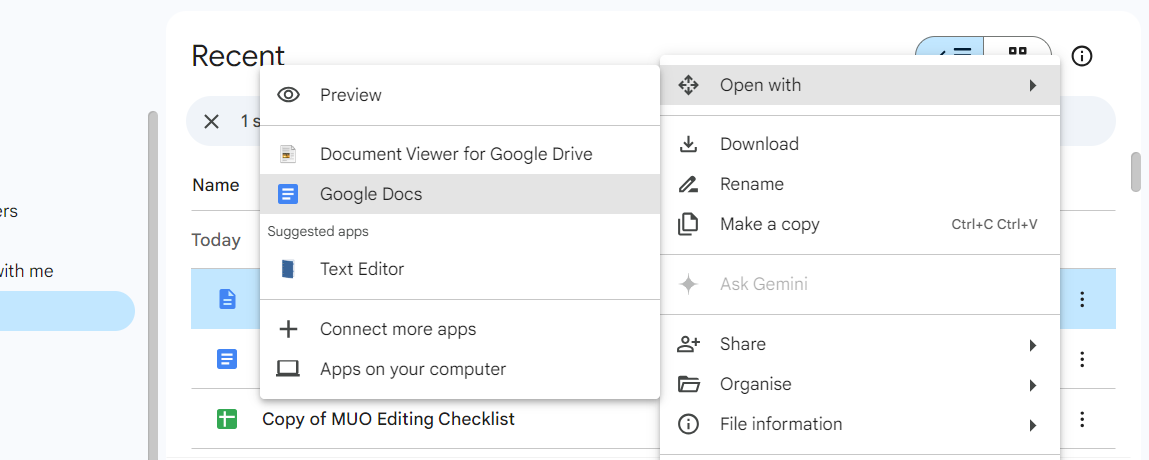This screenshot has width=1149, height=460.
Task: Expand the File information submenu arrow
Action: click(x=1032, y=424)
